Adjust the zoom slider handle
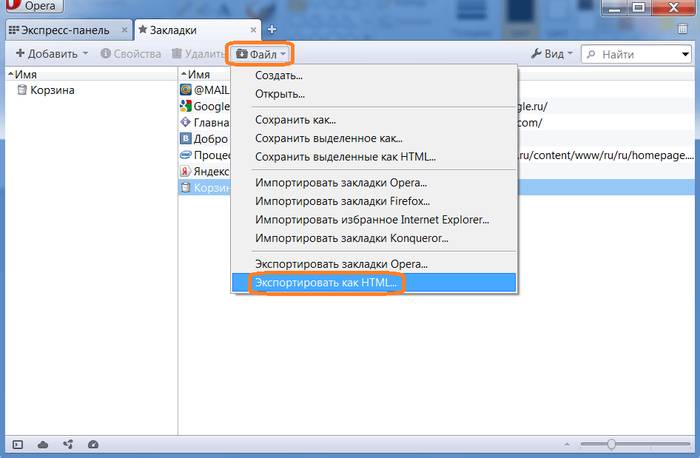The height and width of the screenshot is (458, 700). (x=611, y=444)
